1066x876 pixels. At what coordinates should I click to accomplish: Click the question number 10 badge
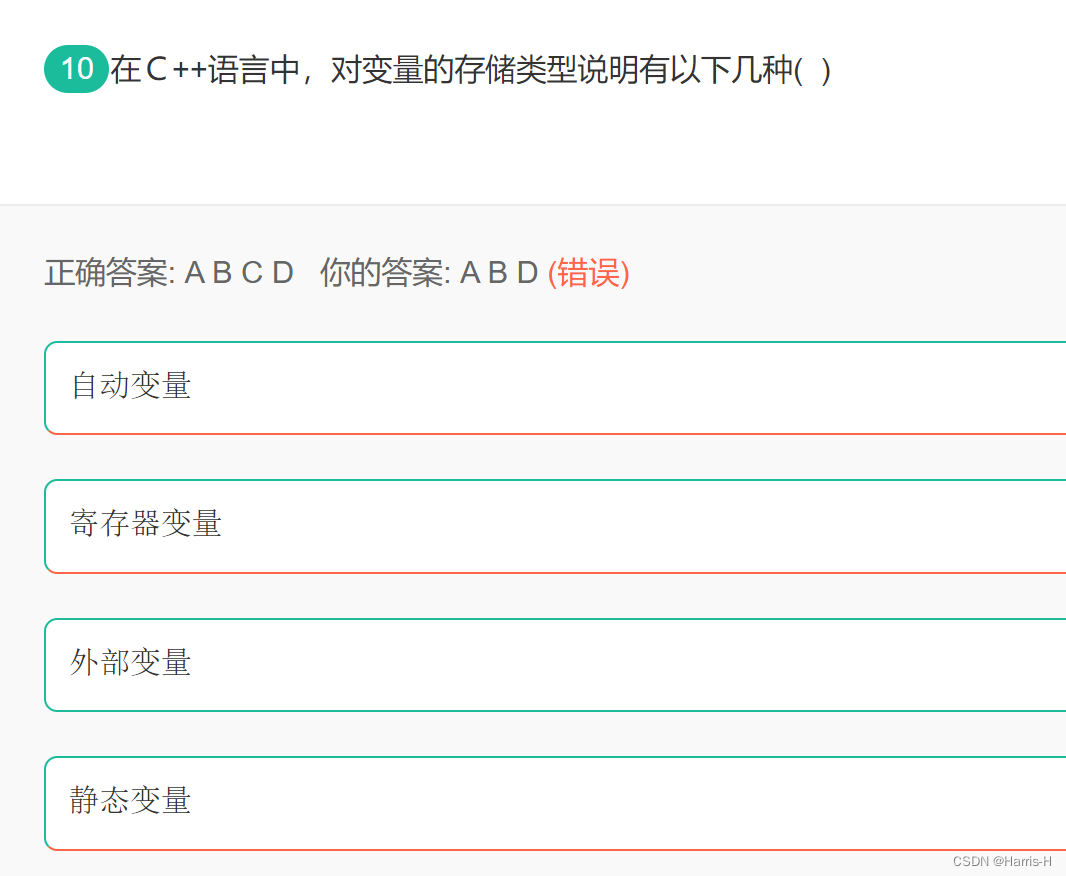click(x=75, y=69)
